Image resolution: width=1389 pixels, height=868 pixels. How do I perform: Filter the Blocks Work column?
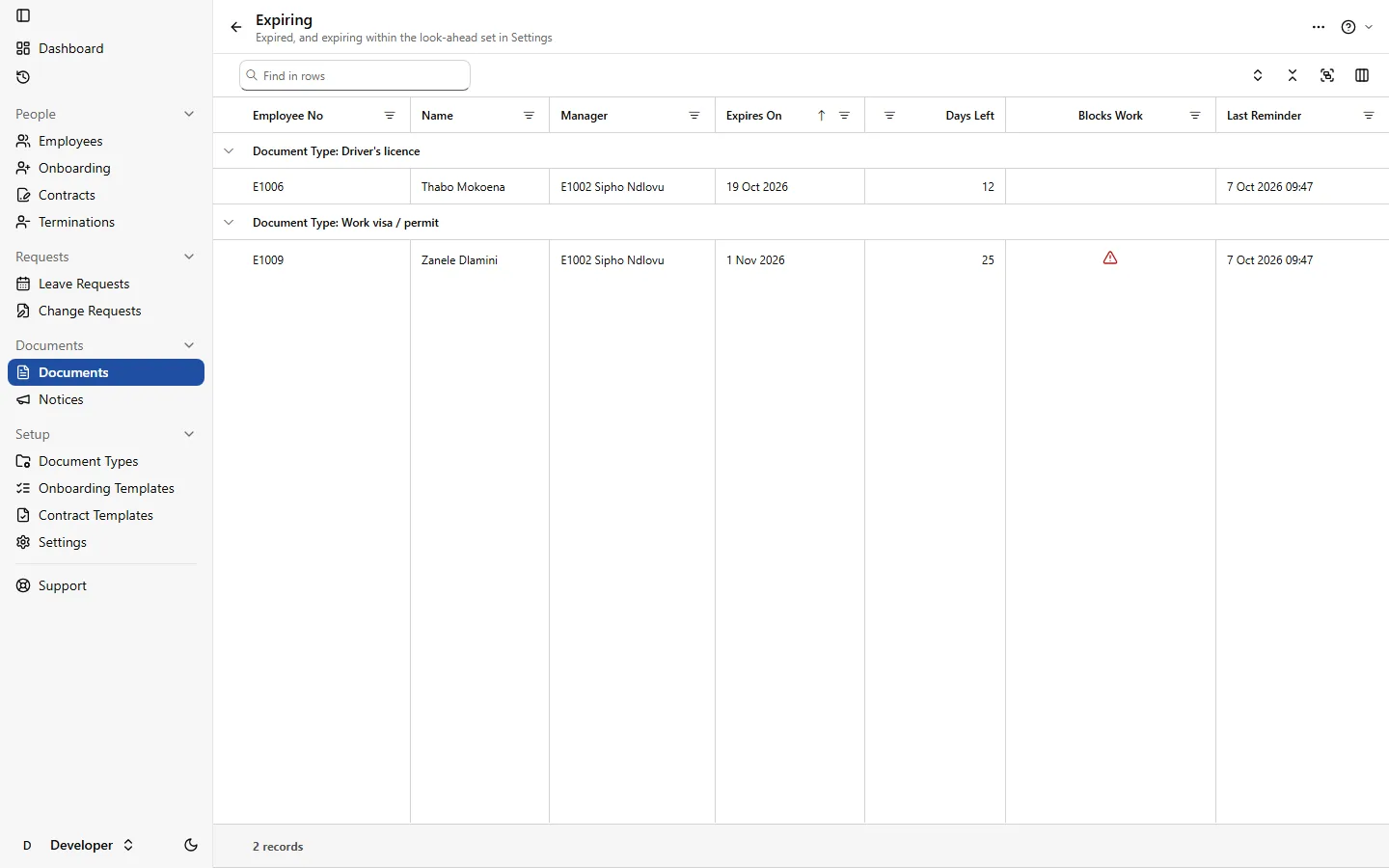1195,116
